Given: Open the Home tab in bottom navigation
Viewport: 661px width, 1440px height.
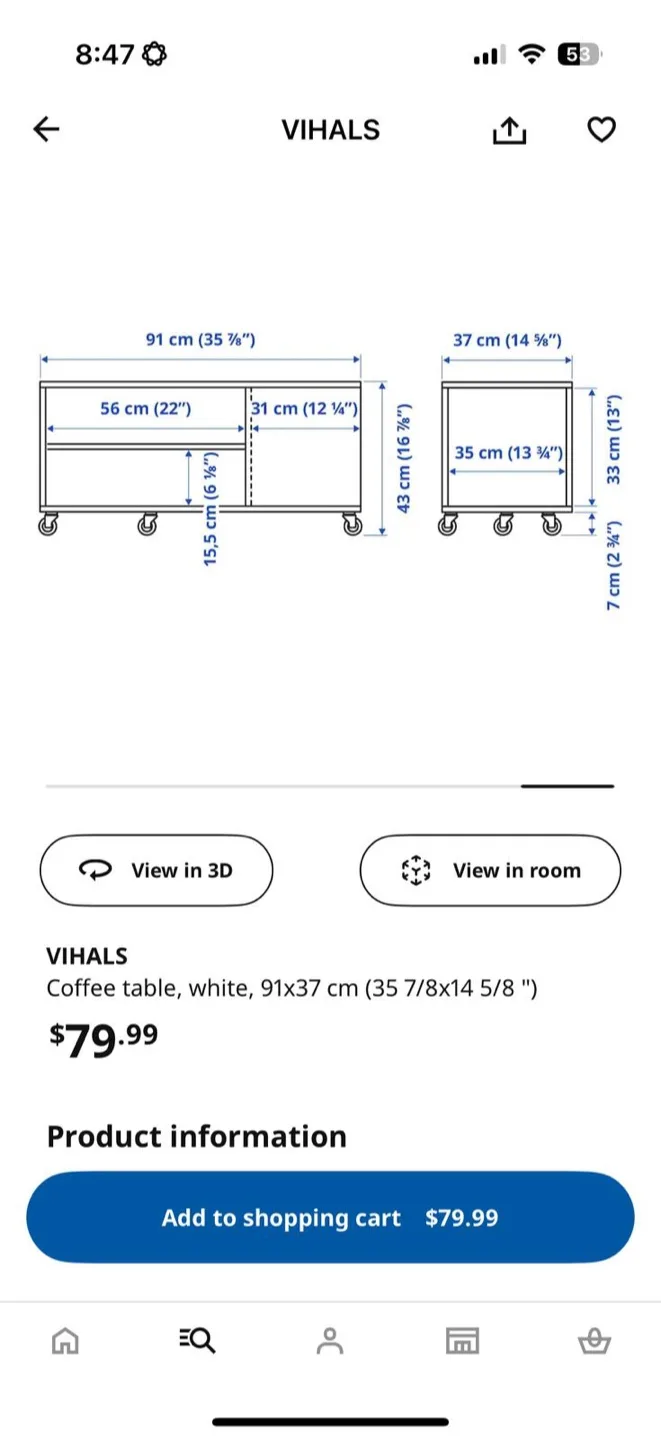Looking at the screenshot, I should coord(64,1340).
